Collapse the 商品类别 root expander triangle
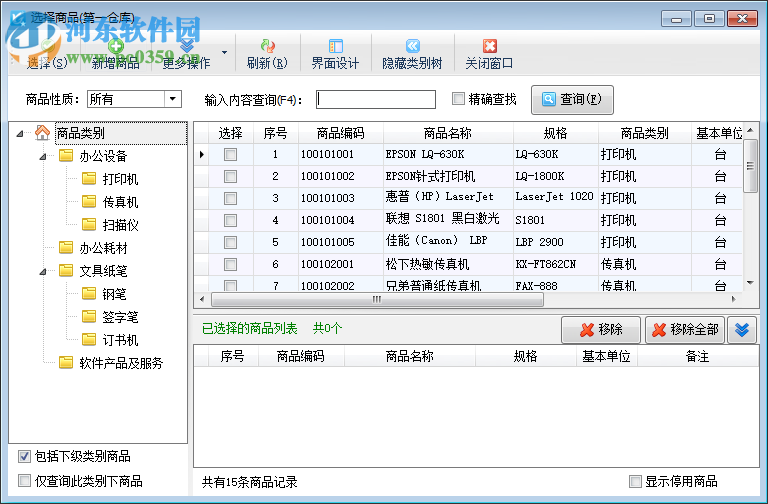The height and width of the screenshot is (504, 768). (x=20, y=133)
